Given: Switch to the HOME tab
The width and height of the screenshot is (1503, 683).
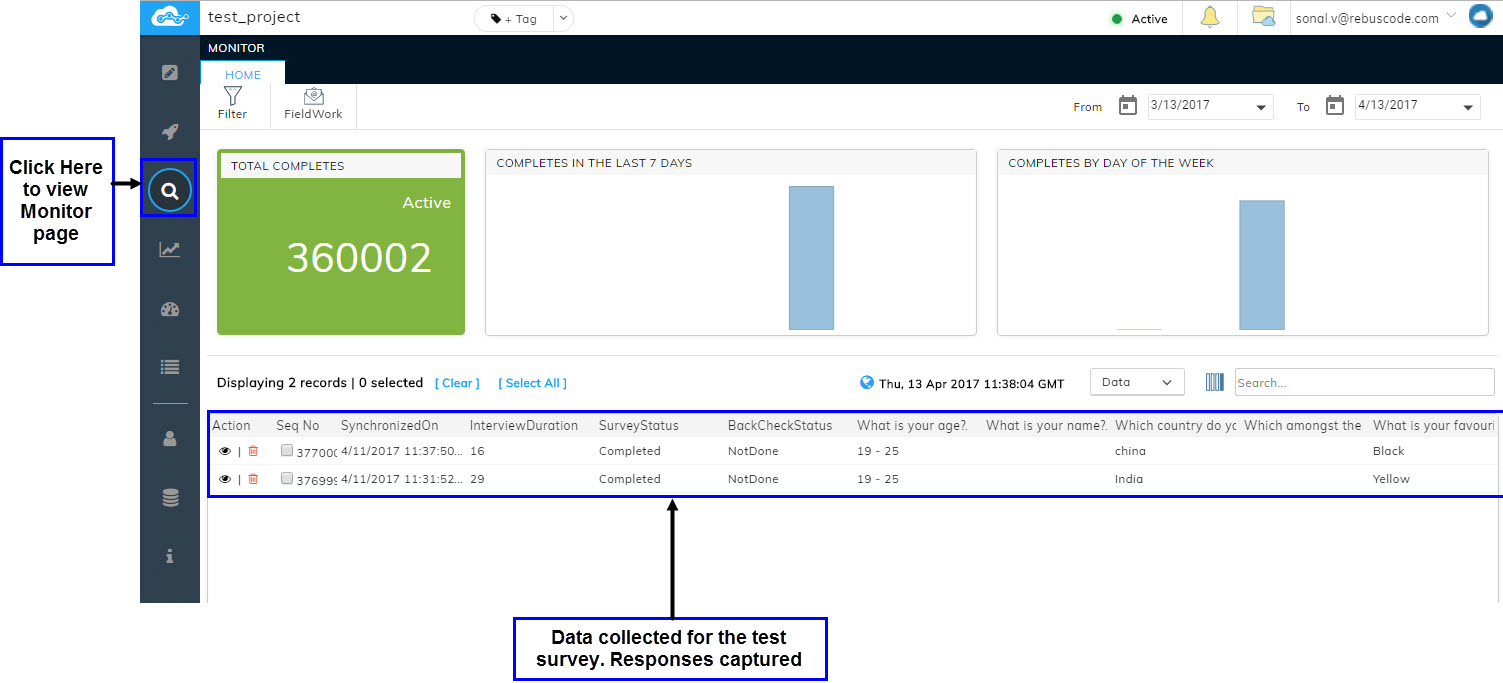Looking at the screenshot, I should tap(243, 74).
